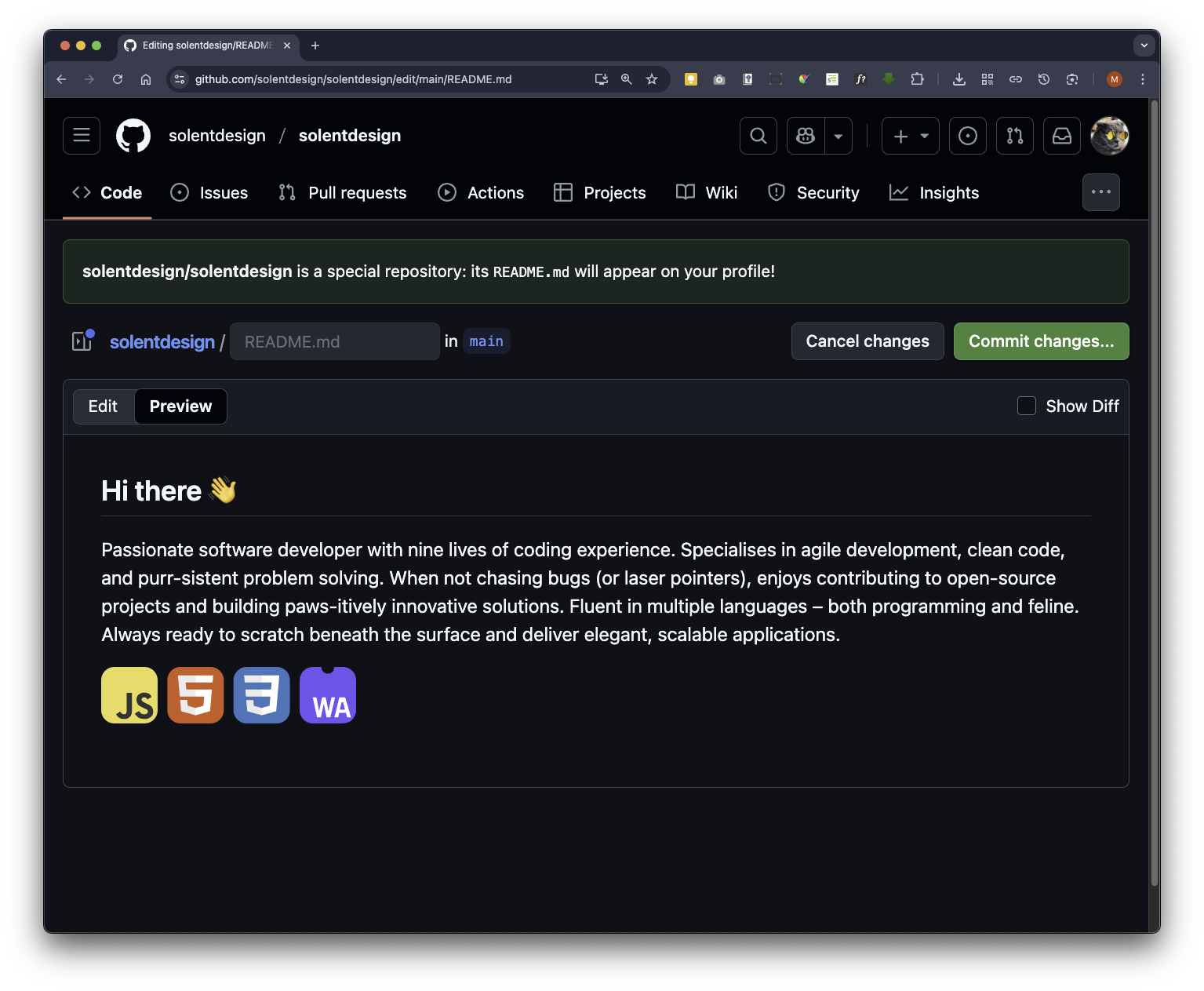Viewport: 1204px width, 991px height.
Task: Expand the Copilot dropdown arrow
Action: (x=838, y=136)
